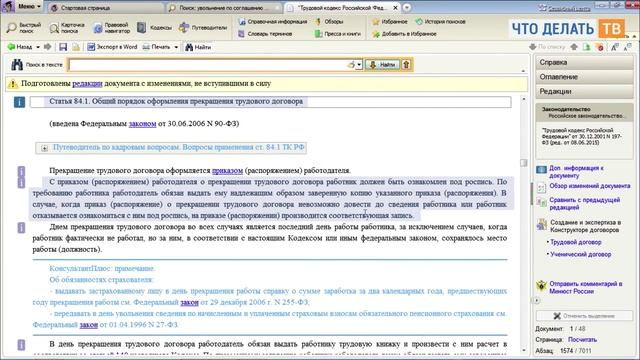Click the document scrollbar down arrow

point(524,350)
